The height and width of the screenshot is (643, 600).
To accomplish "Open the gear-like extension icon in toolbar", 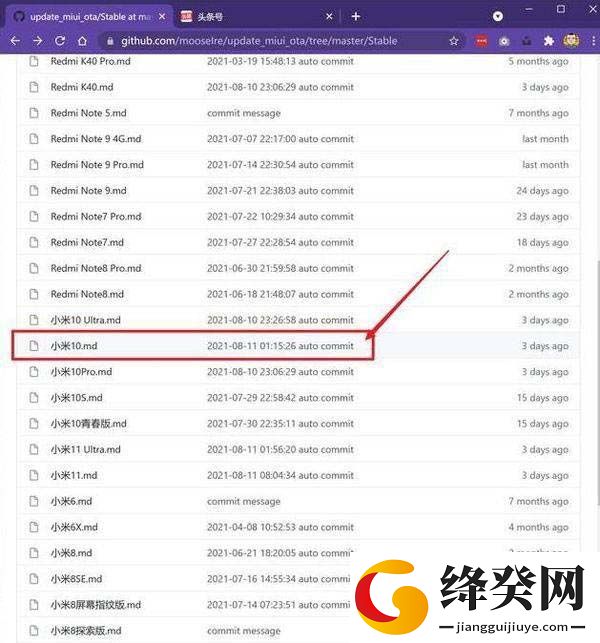I will pyautogui.click(x=504, y=41).
